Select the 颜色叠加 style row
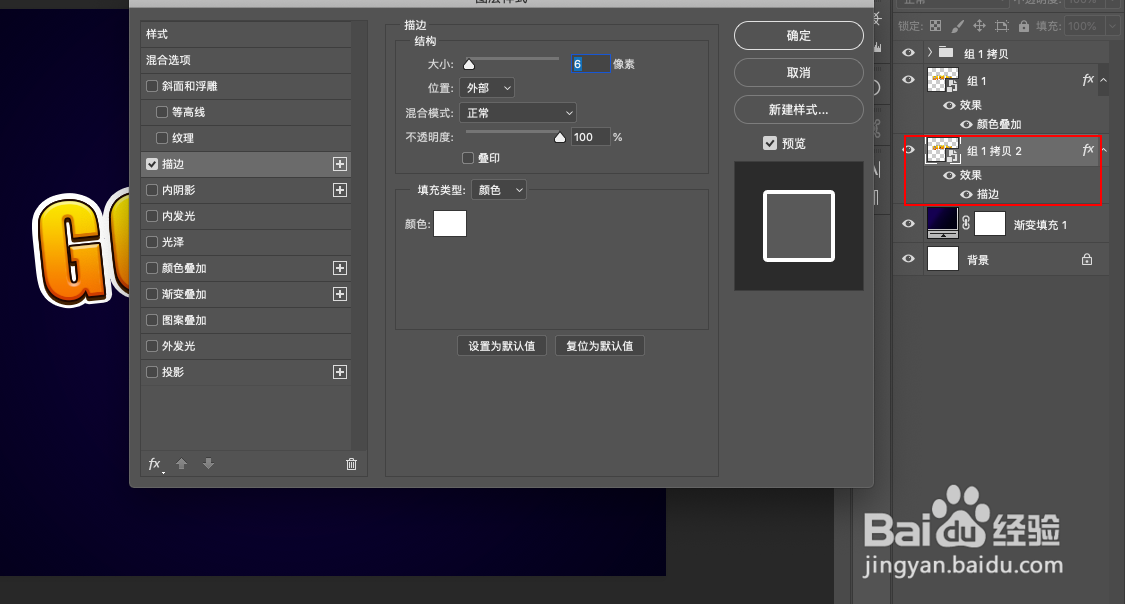Viewport: 1125px width, 604px height. click(x=246, y=268)
